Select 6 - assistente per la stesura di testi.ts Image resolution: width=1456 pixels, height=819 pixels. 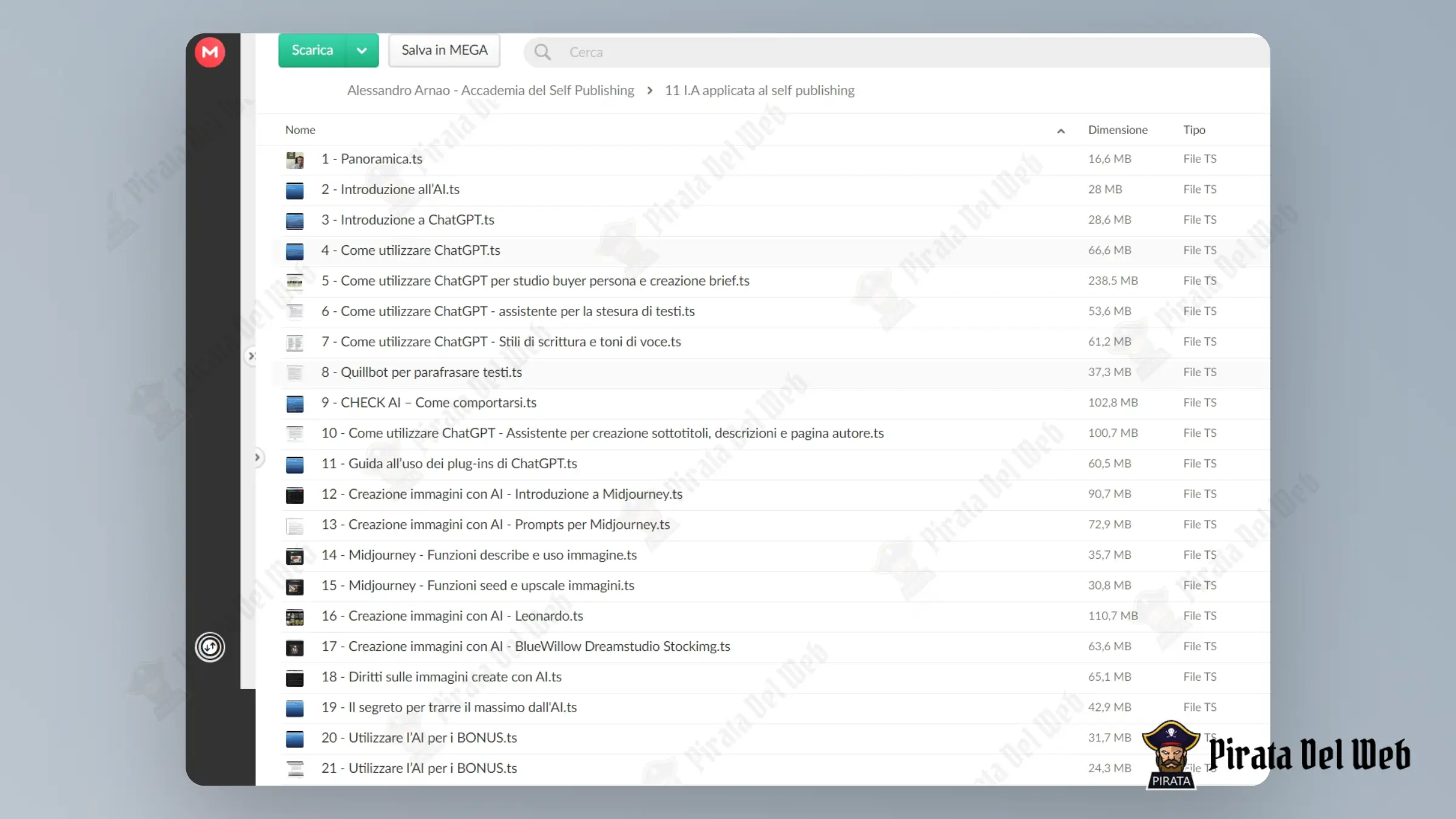pyautogui.click(x=508, y=311)
